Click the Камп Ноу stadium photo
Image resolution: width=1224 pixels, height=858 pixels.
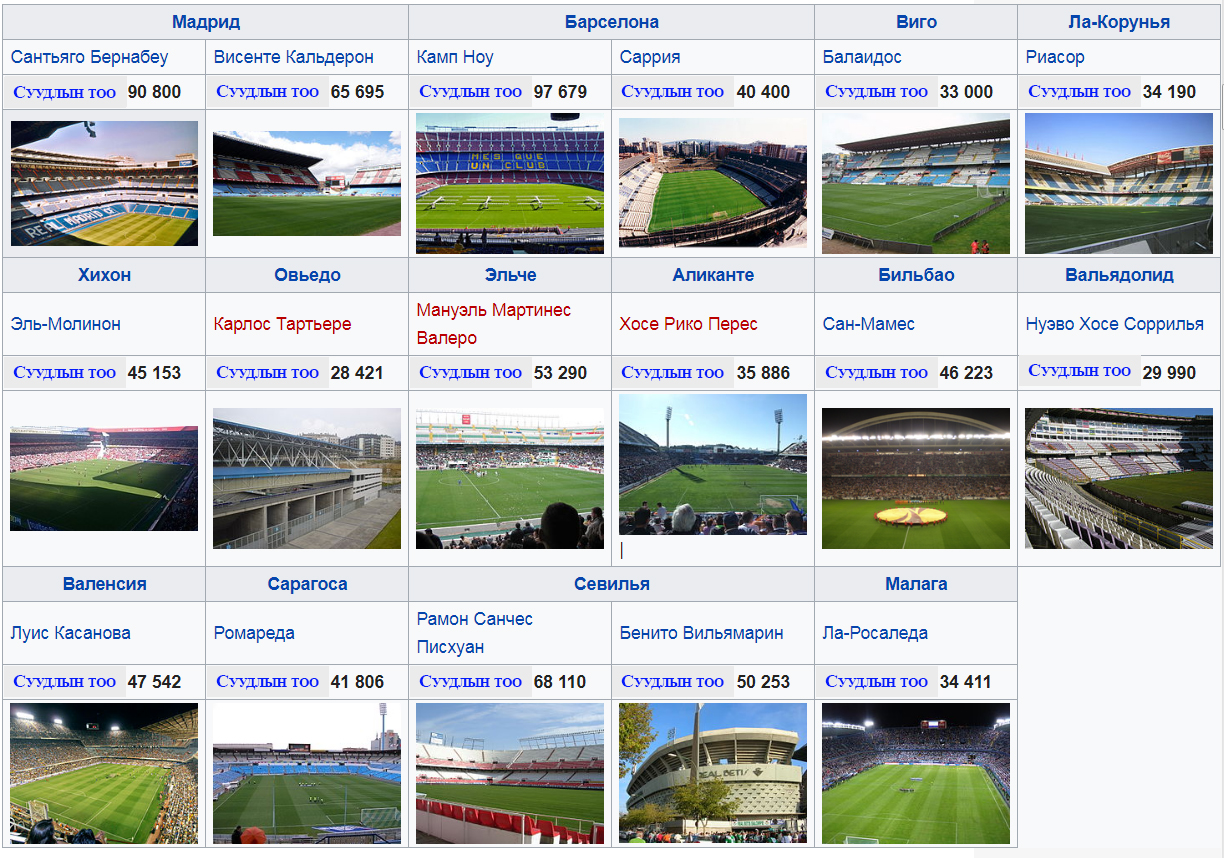510,183
